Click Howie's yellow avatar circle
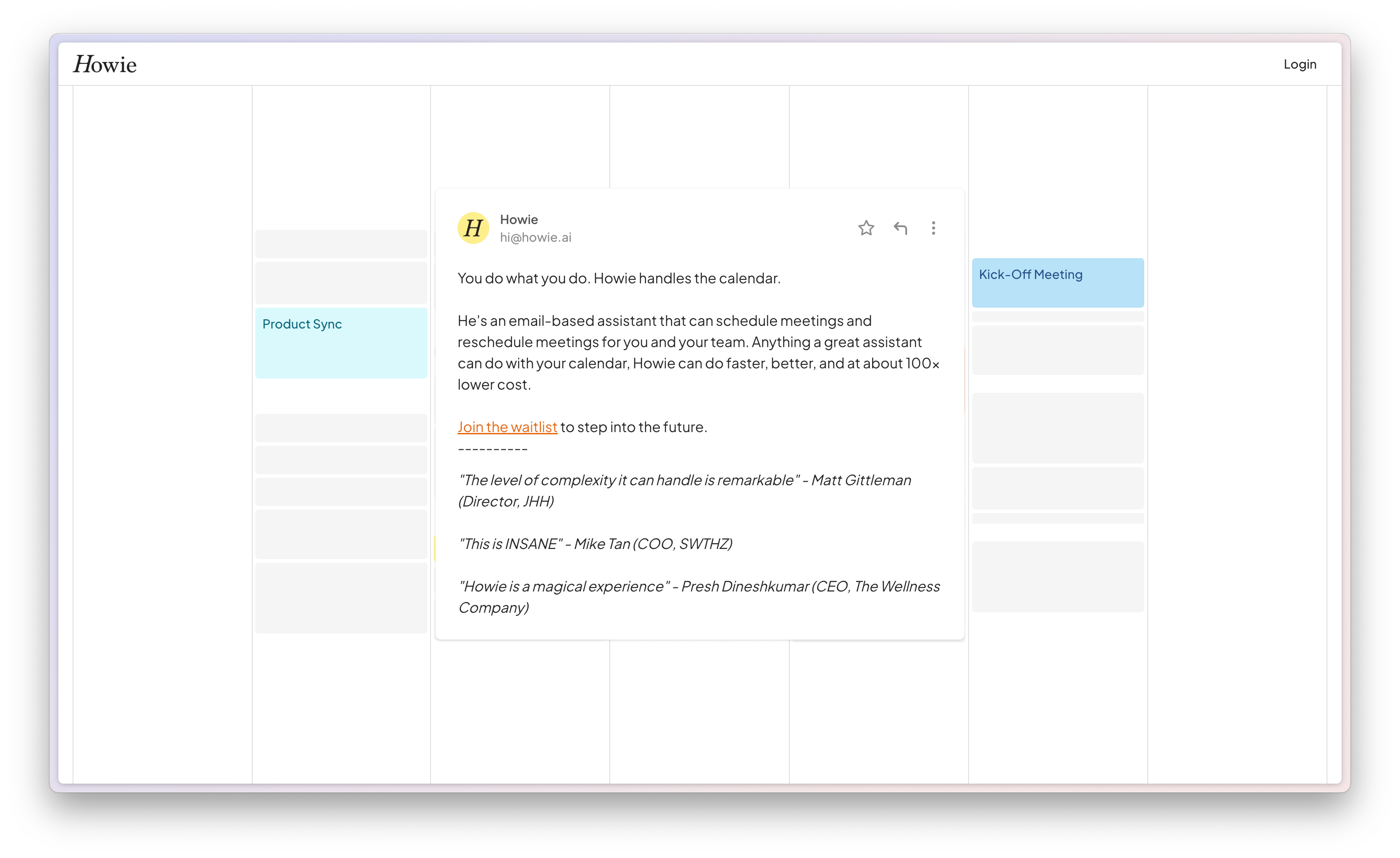This screenshot has width=1400, height=858. [473, 228]
